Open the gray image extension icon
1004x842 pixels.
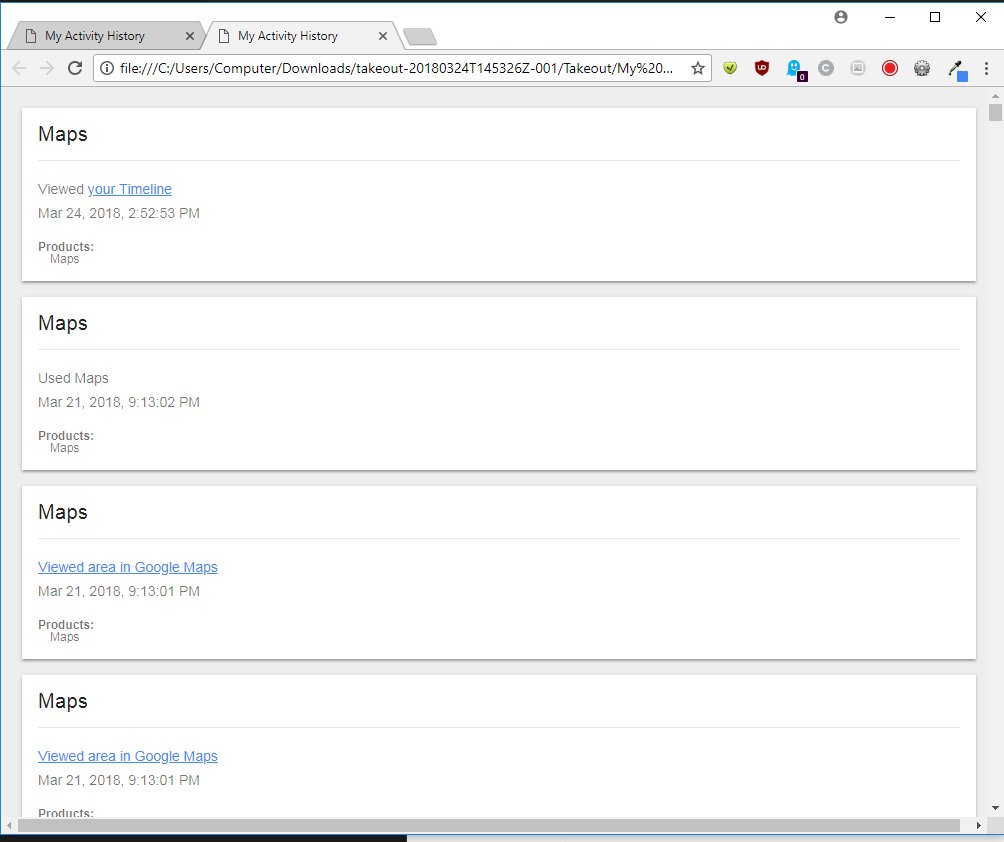[x=858, y=68]
